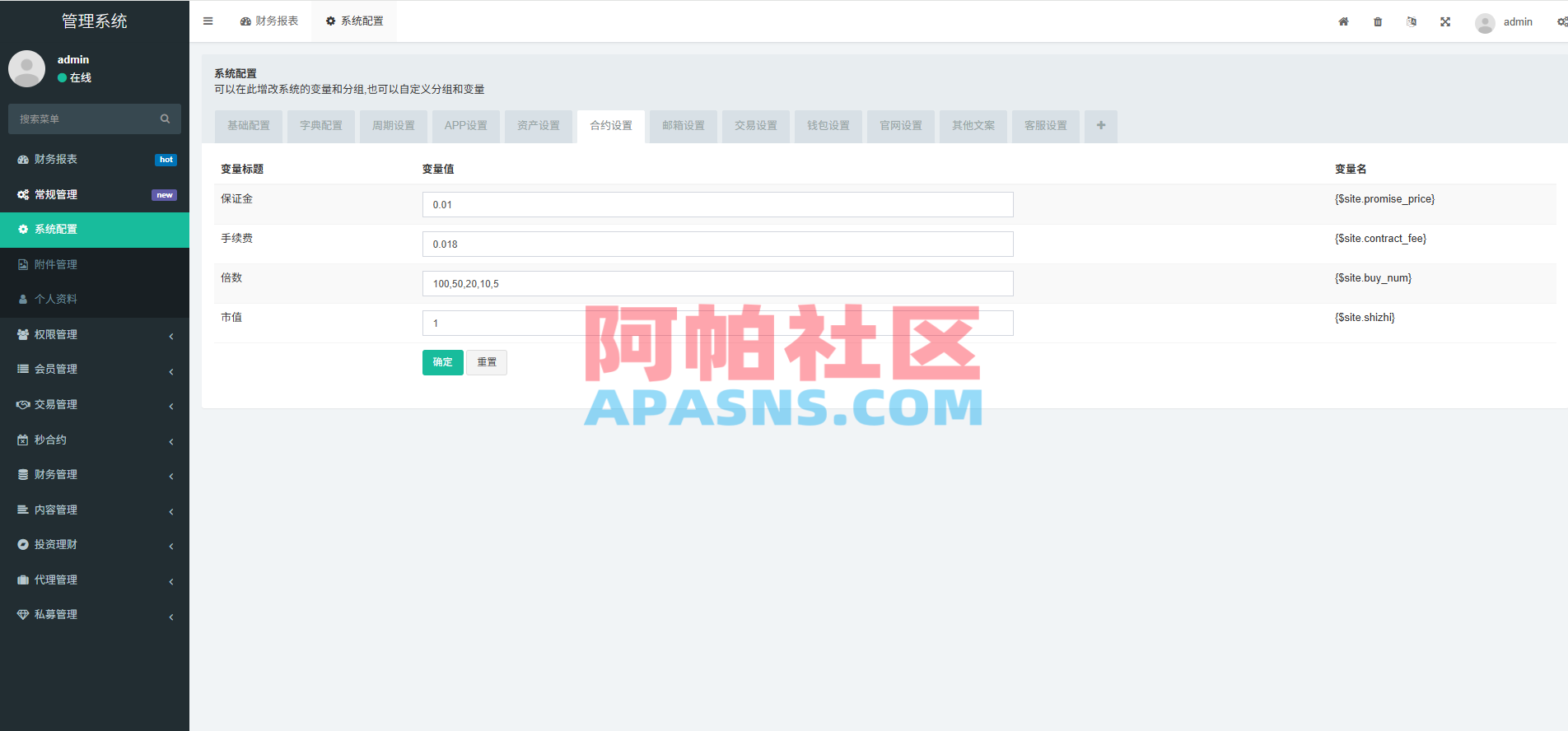Viewport: 1568px width, 731px height.
Task: Expand 权限管理 menu
Action: coord(95,334)
